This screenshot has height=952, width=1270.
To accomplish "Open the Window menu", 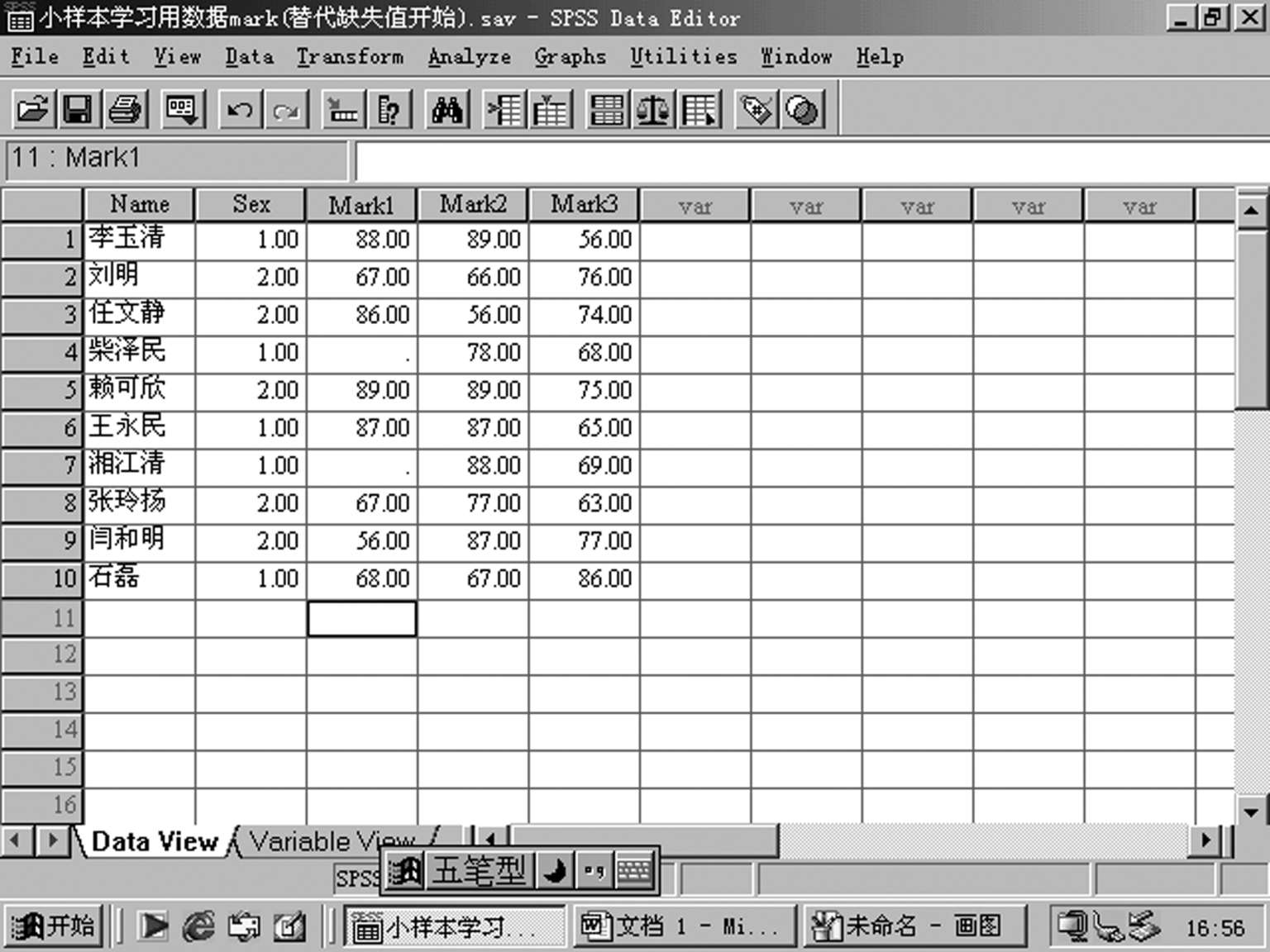I will (x=796, y=56).
